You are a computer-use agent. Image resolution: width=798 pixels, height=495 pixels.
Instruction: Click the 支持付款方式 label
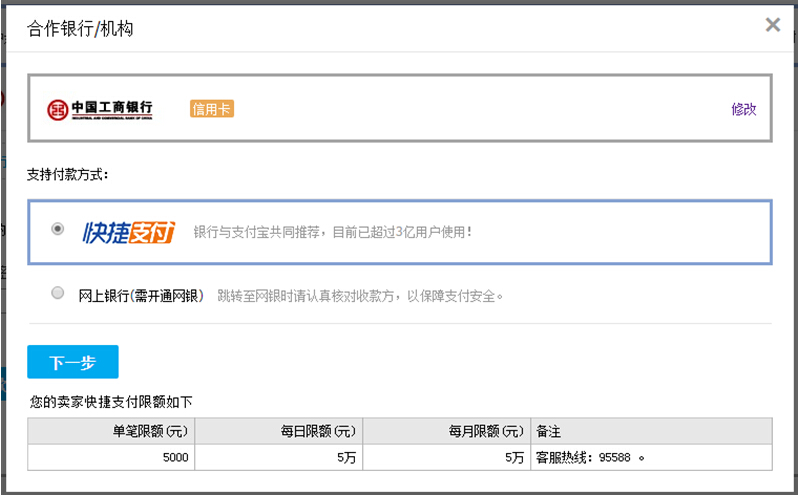click(67, 174)
